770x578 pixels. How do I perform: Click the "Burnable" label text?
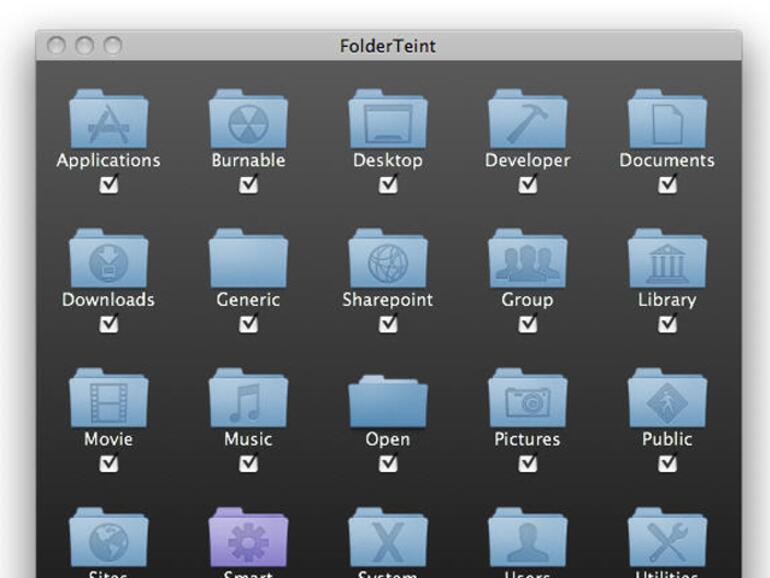point(248,160)
